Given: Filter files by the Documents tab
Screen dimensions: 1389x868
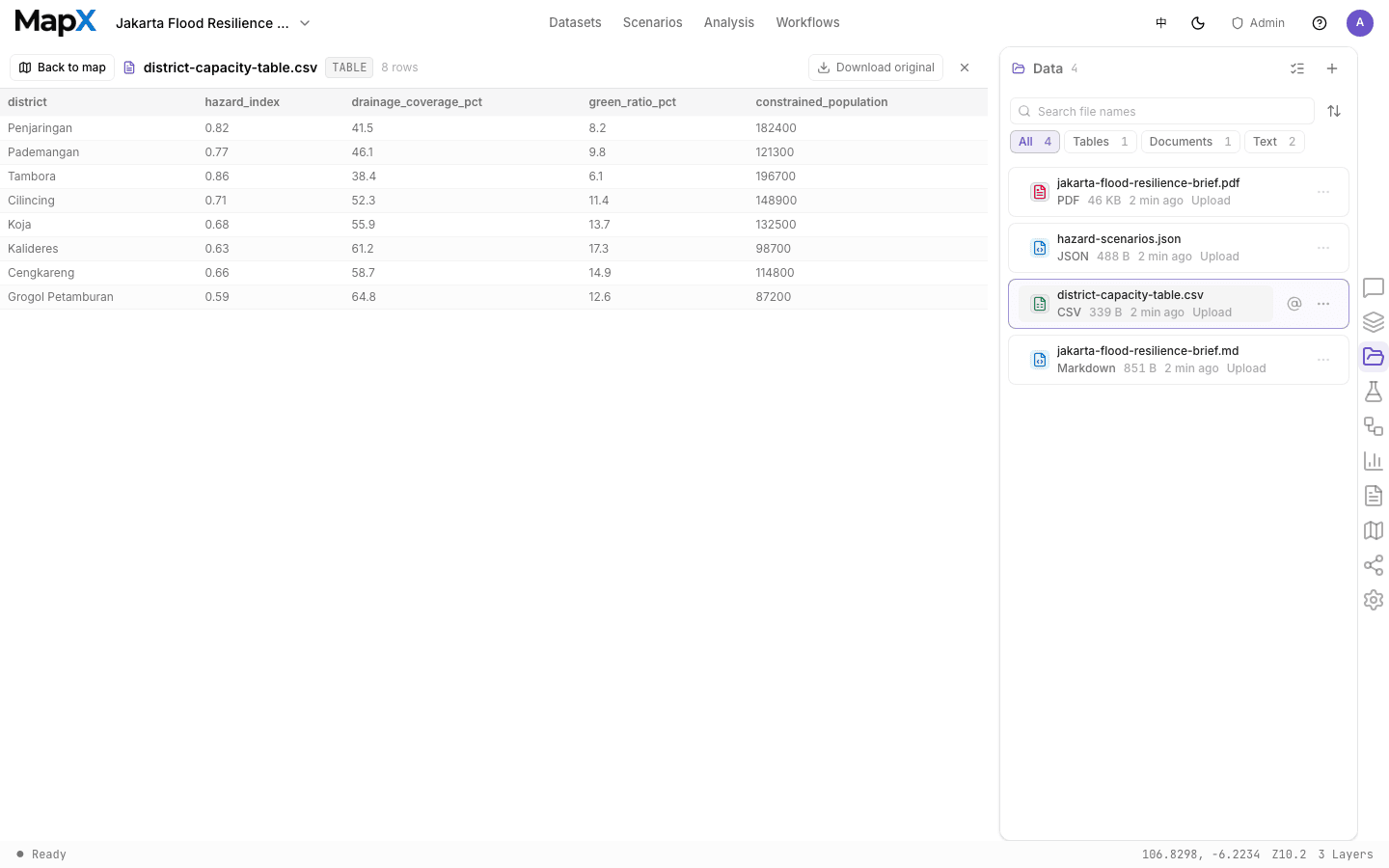Looking at the screenshot, I should [1190, 142].
